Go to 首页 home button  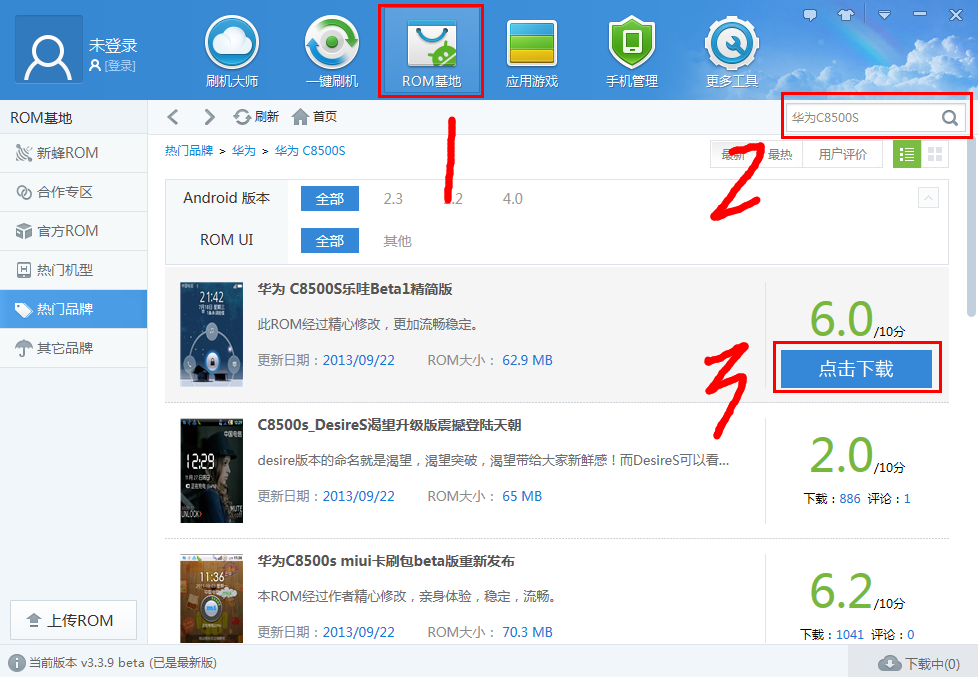314,117
